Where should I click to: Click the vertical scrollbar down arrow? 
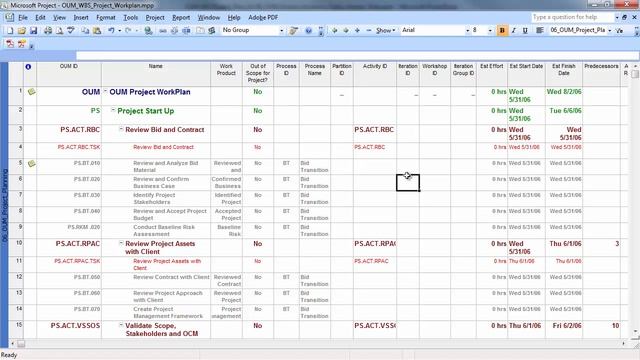[635, 331]
